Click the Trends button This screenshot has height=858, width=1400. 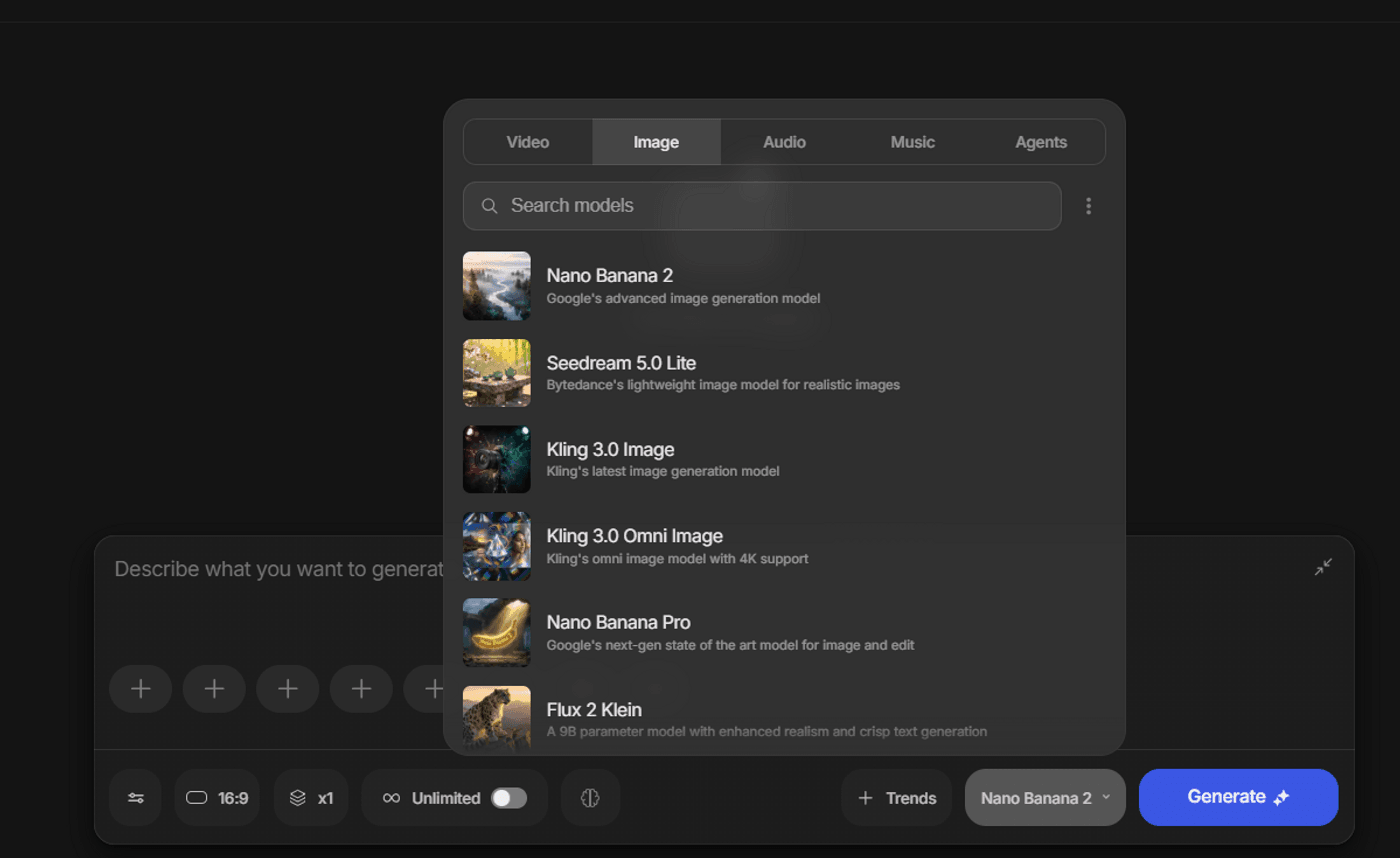click(x=897, y=798)
